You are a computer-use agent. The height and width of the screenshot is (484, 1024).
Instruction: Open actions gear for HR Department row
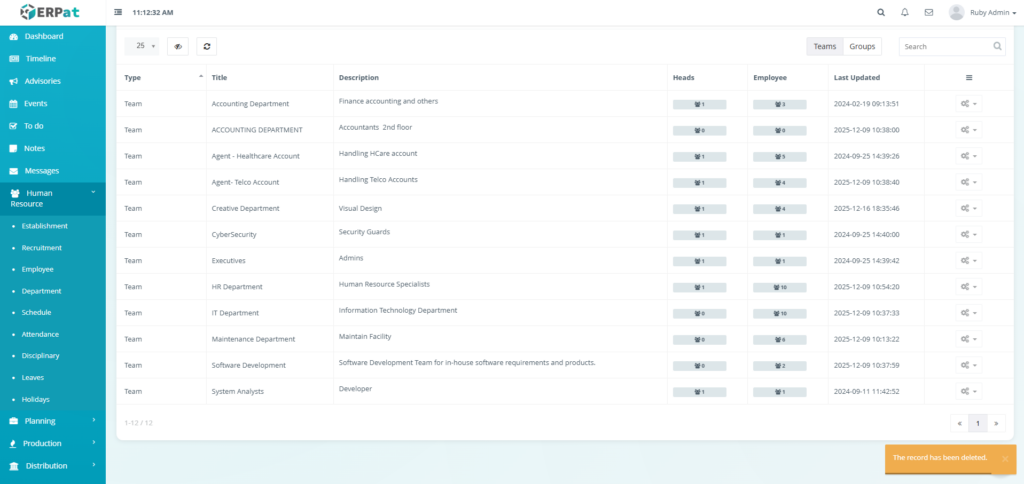(968, 287)
